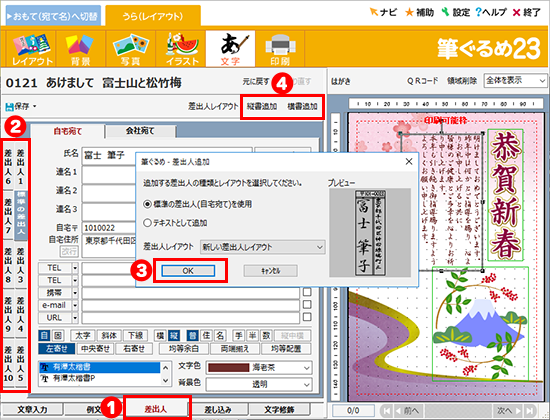Open the 文字修飾 bottom tab

[x=279, y=409]
